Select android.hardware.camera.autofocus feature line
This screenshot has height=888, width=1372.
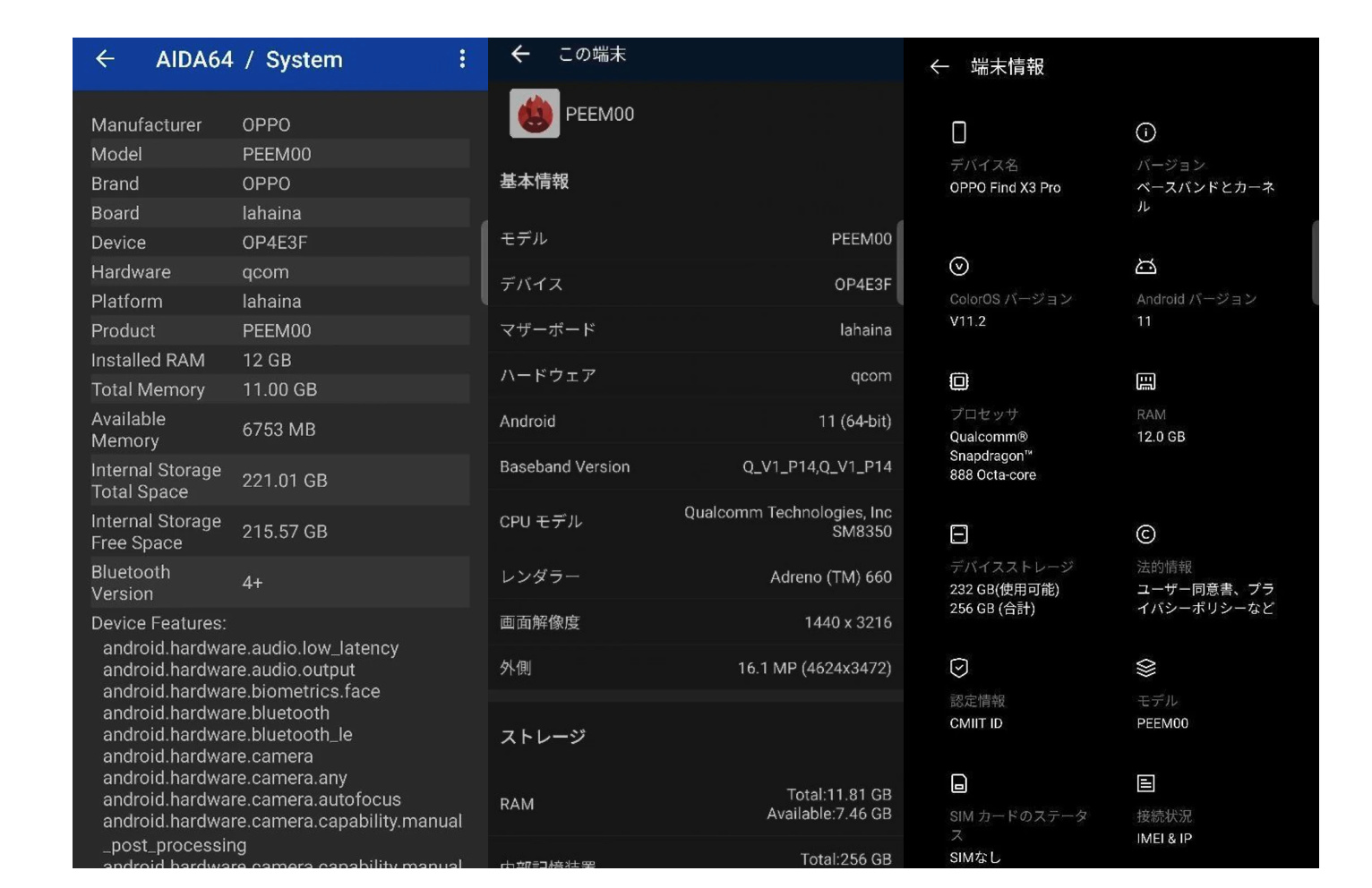click(252, 799)
